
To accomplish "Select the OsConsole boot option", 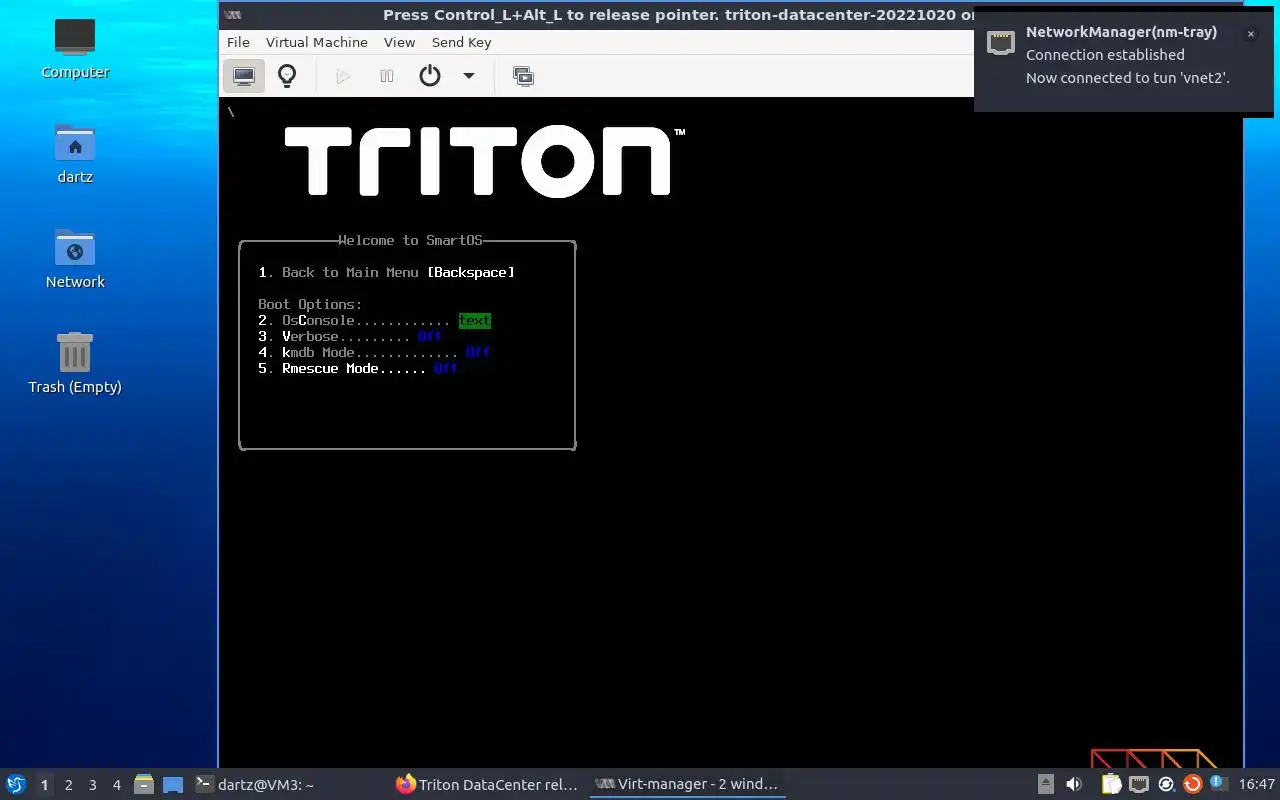I will pyautogui.click(x=374, y=320).
